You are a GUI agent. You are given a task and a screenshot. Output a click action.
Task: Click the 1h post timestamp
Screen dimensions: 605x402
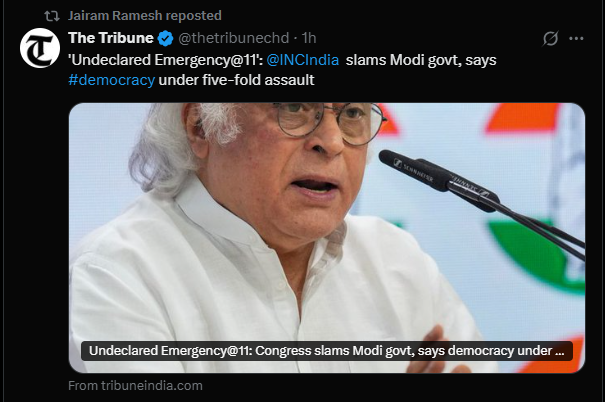pyautogui.click(x=309, y=38)
